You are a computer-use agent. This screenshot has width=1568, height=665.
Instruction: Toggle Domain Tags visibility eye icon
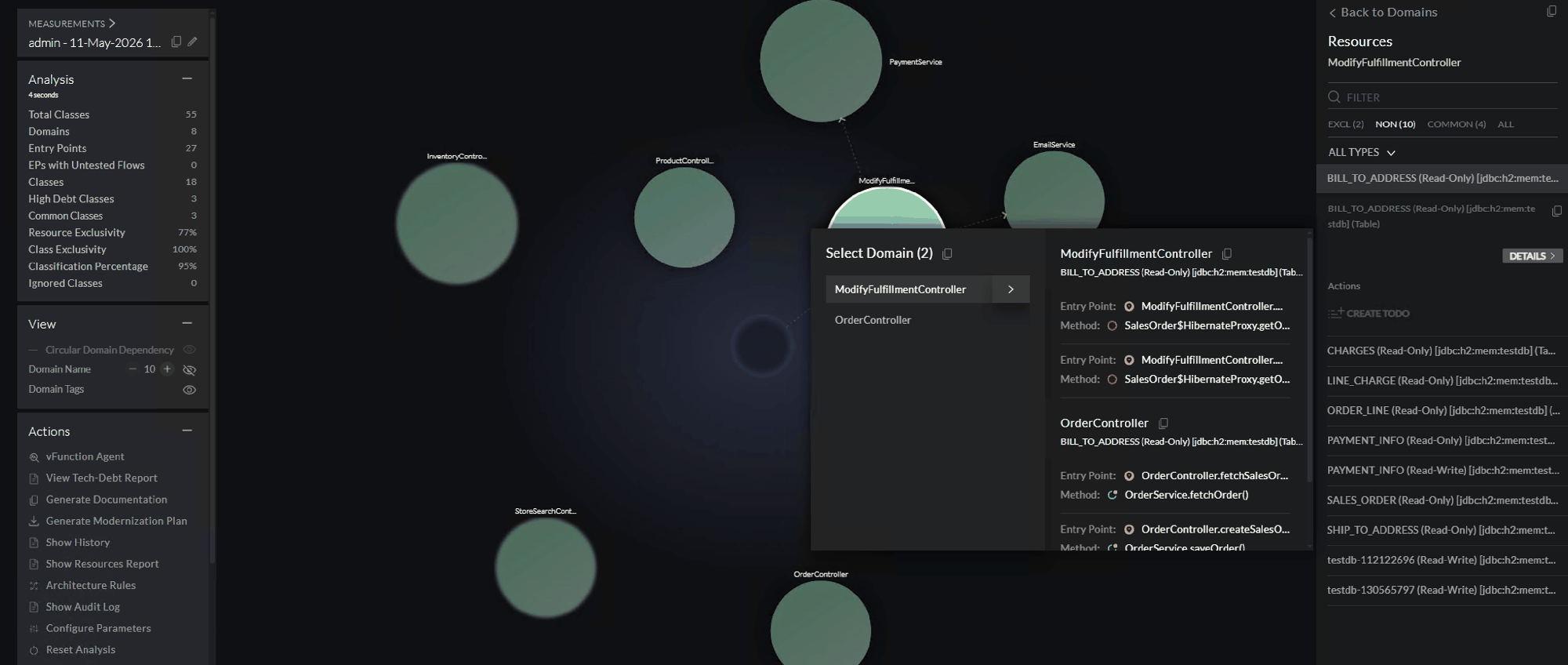pos(189,390)
